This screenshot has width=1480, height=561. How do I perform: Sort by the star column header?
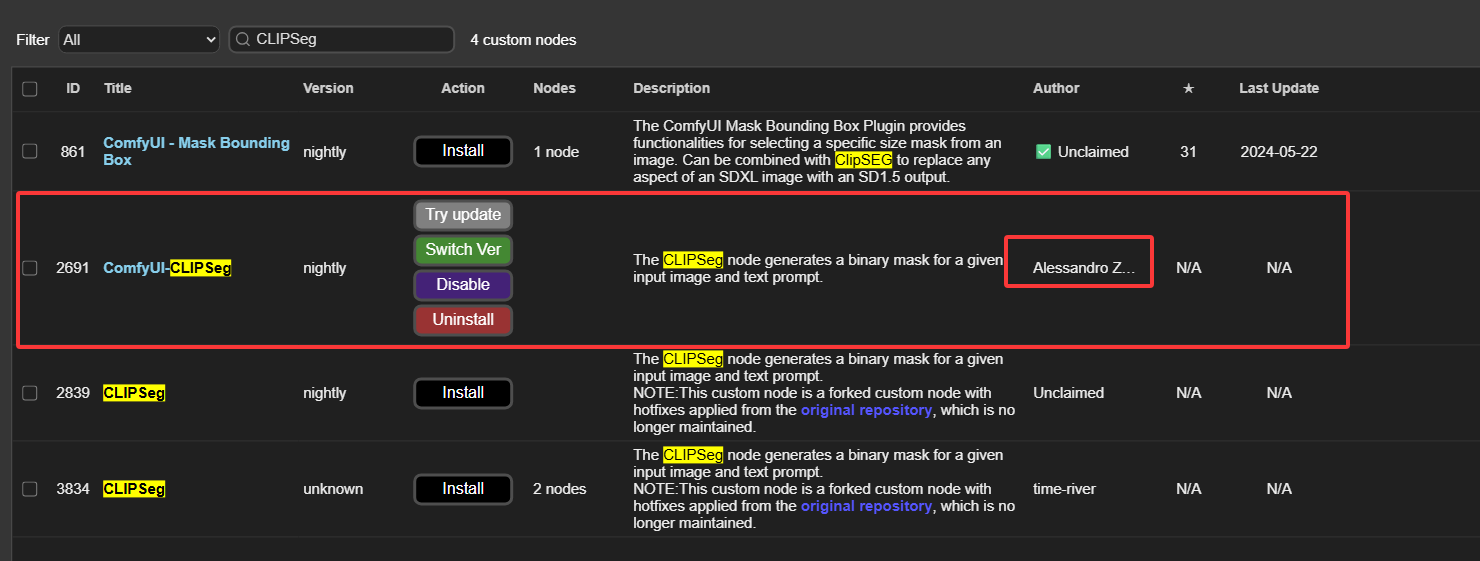pos(1188,88)
